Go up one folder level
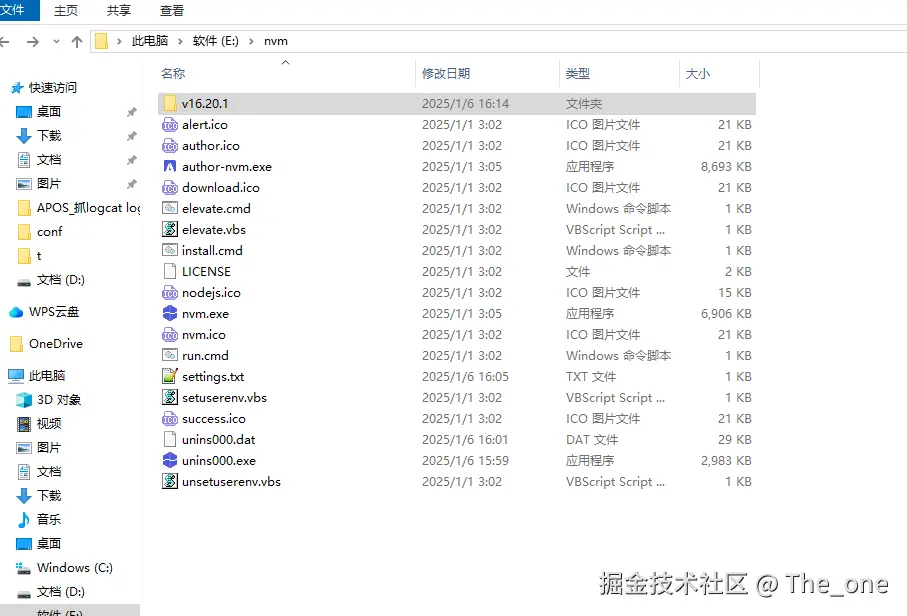 [76, 42]
